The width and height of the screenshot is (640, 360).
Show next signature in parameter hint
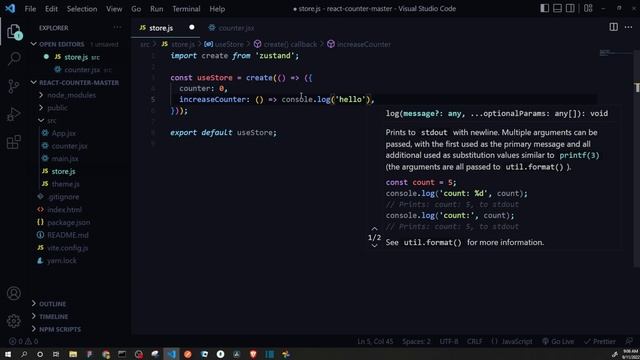point(374,246)
